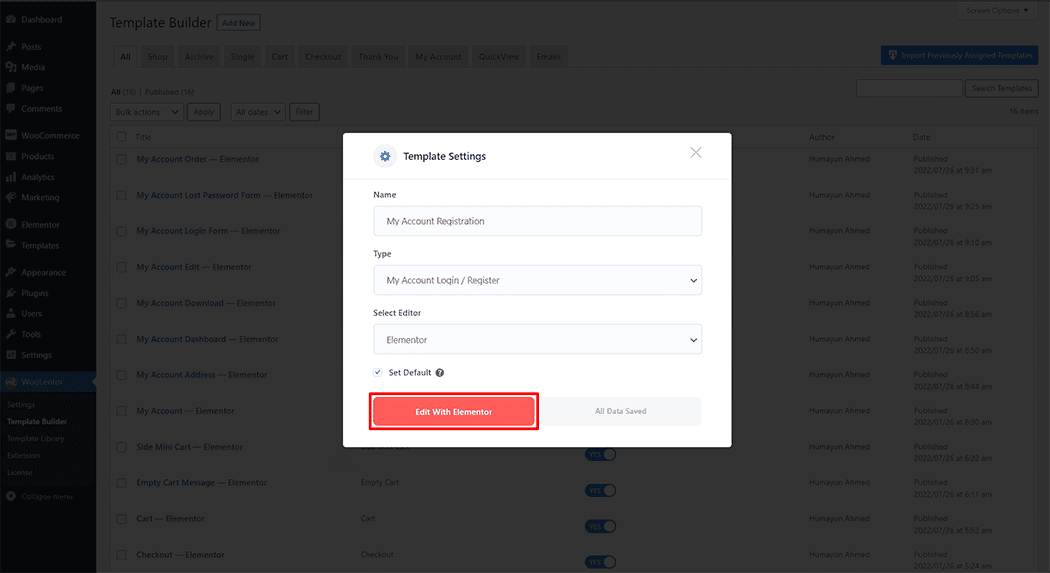Click the Set Default help question icon
1050x573 pixels.
click(x=440, y=373)
